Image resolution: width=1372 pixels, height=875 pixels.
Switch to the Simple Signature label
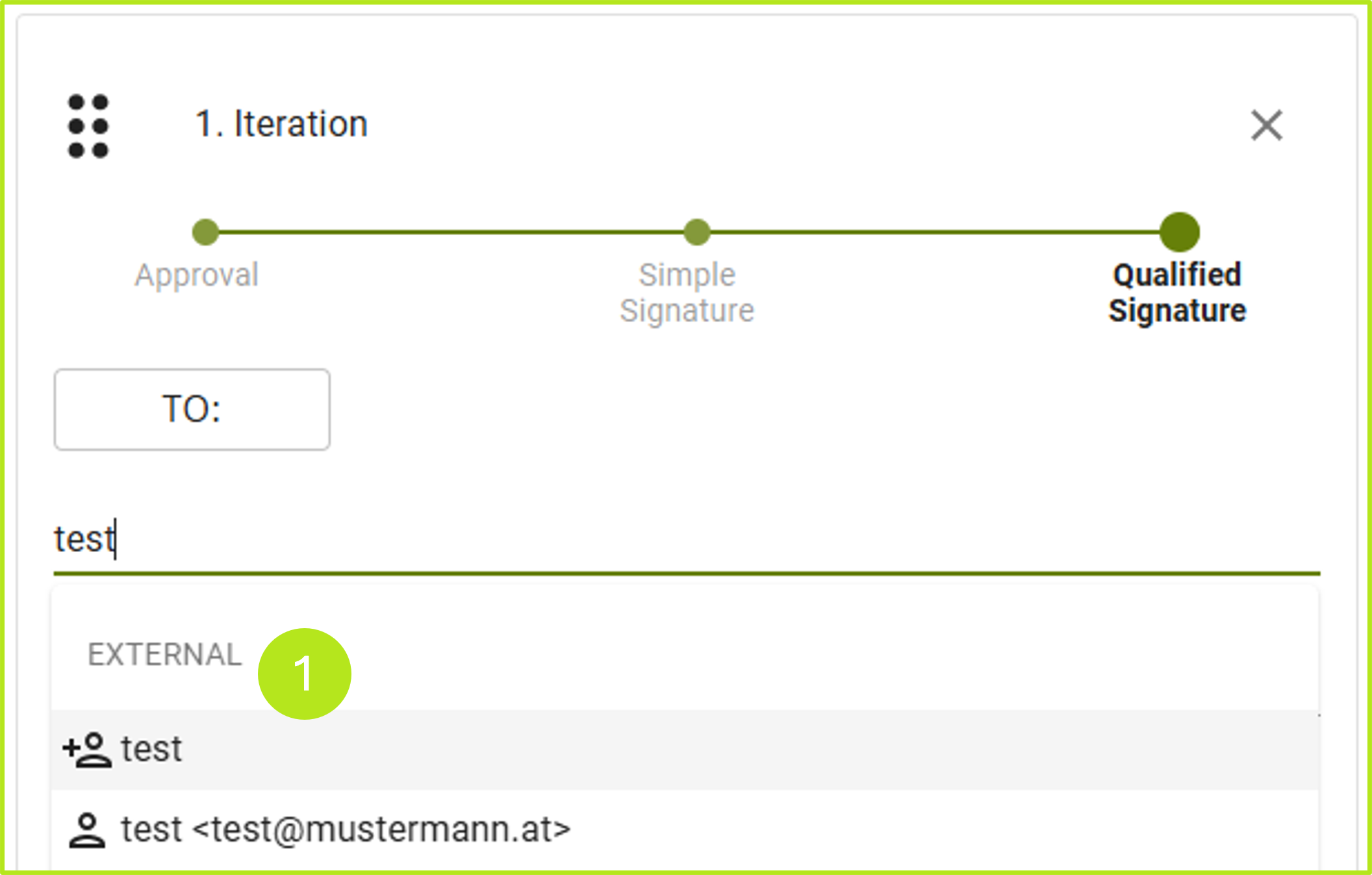(x=687, y=292)
